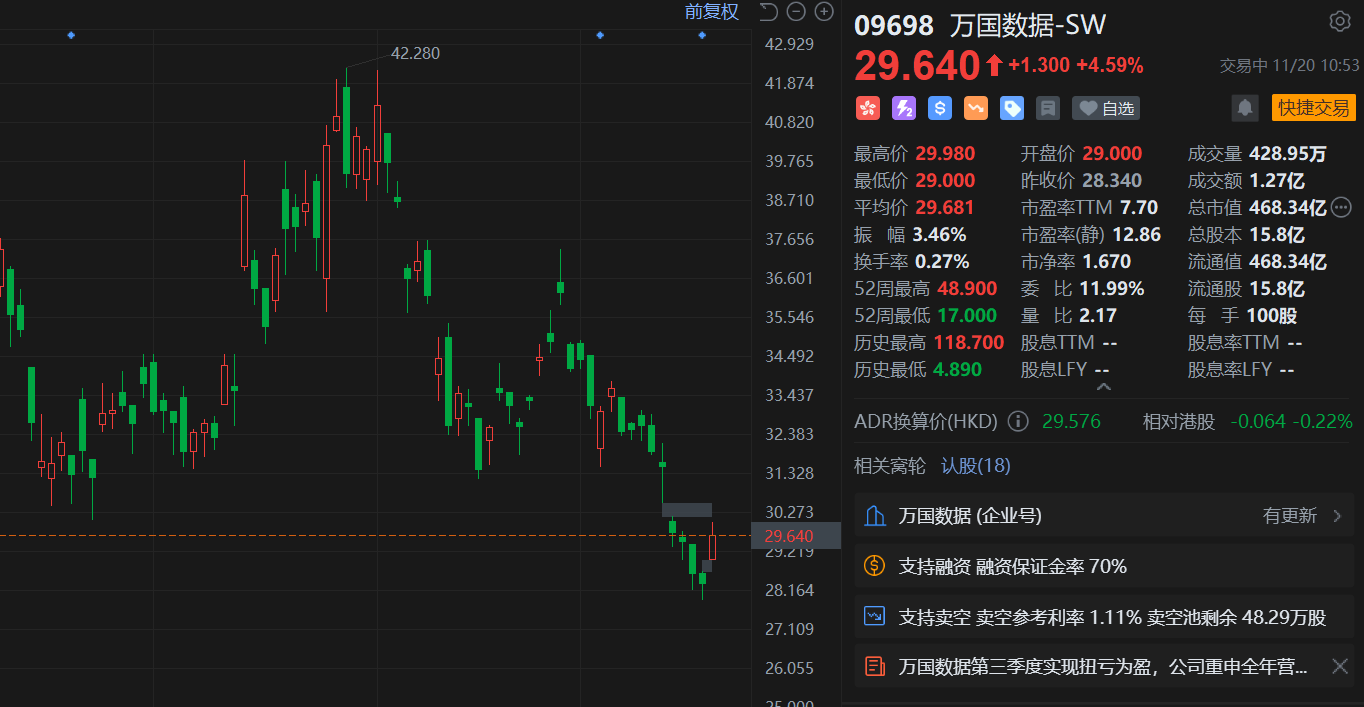Open the gray notes icon
Viewport: 1364px width, 707px height.
(x=1047, y=108)
